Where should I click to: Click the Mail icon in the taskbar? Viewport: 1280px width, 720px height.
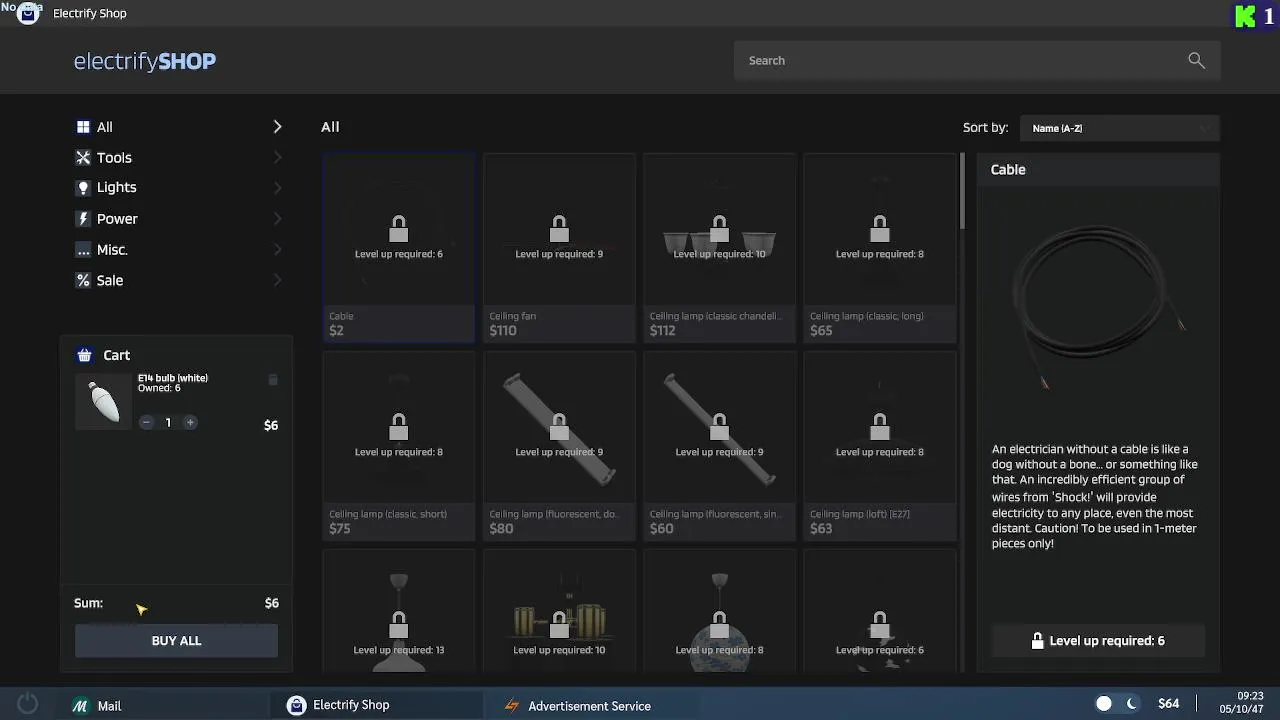[80, 706]
